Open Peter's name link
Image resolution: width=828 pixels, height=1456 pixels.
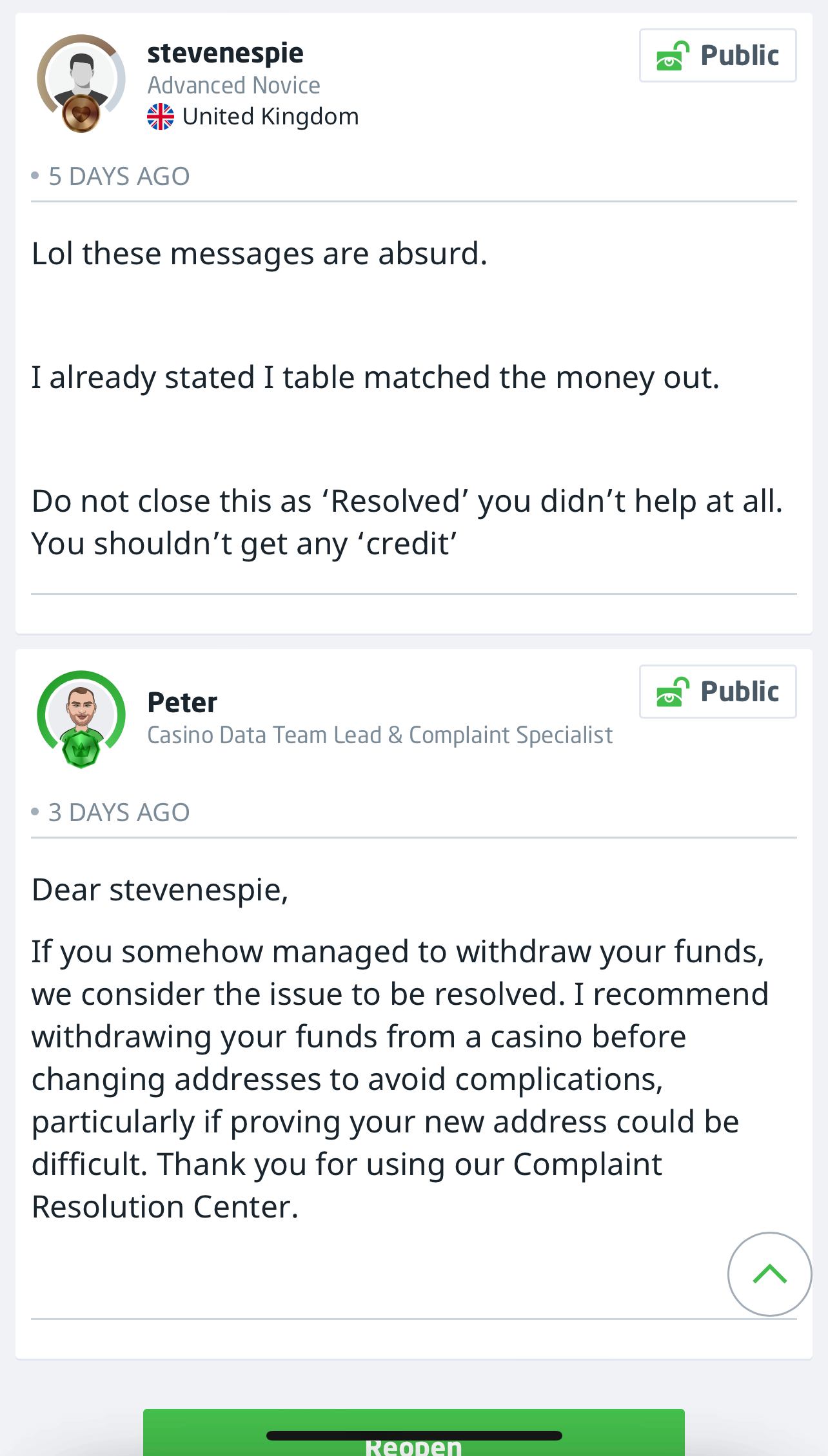point(182,703)
